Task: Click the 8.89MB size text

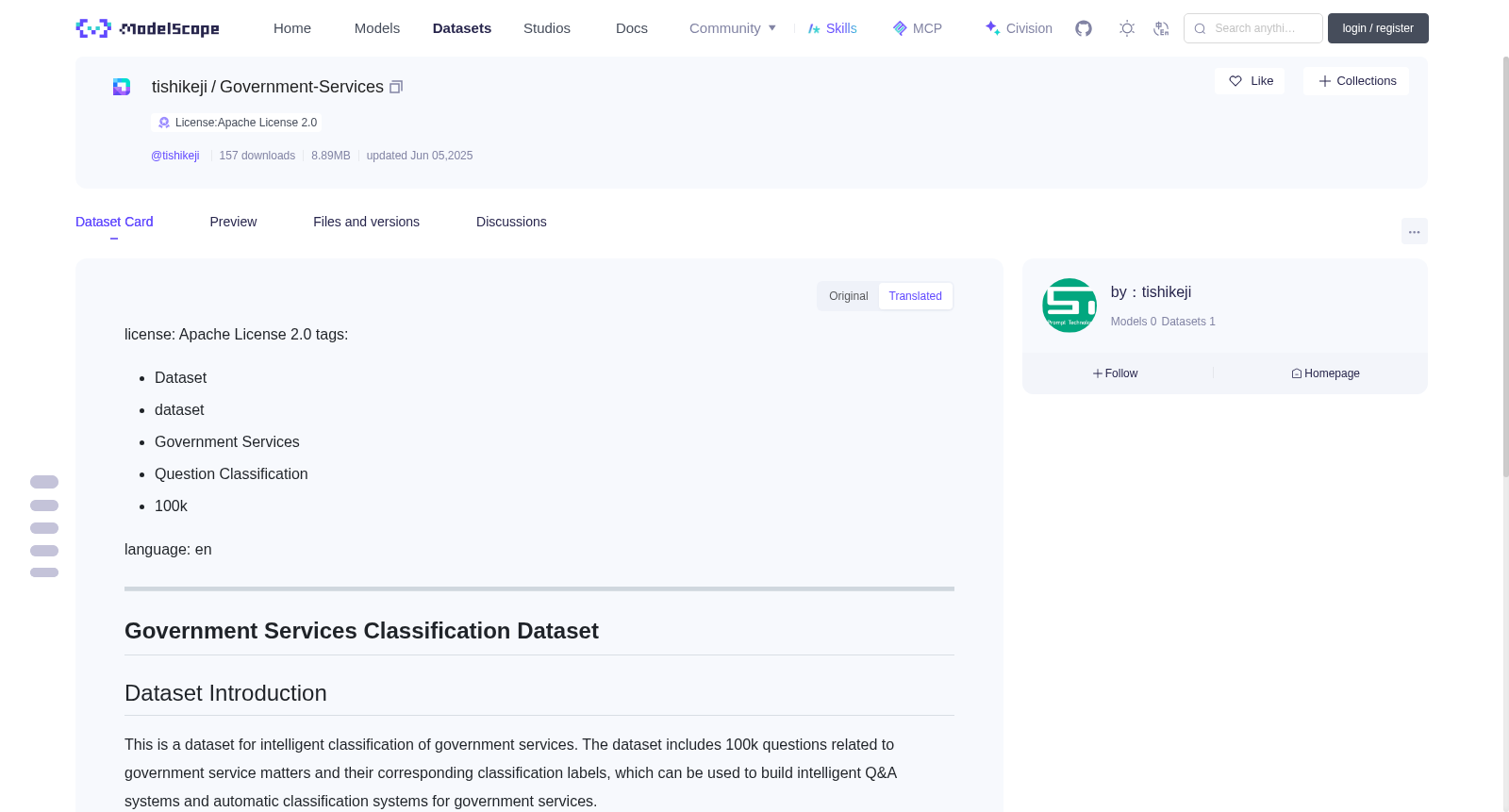Action: [x=331, y=156]
